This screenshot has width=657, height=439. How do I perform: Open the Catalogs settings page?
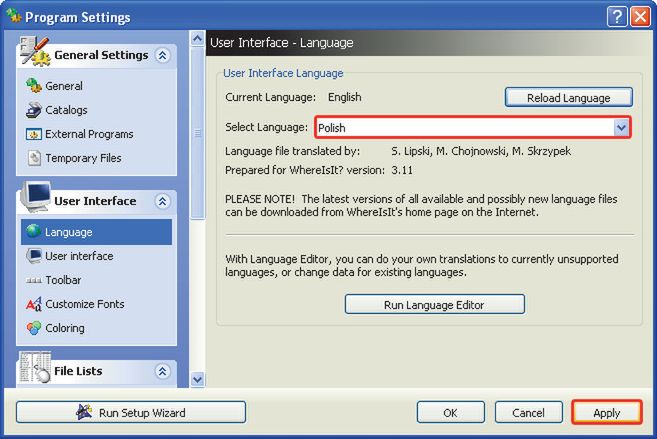66,110
